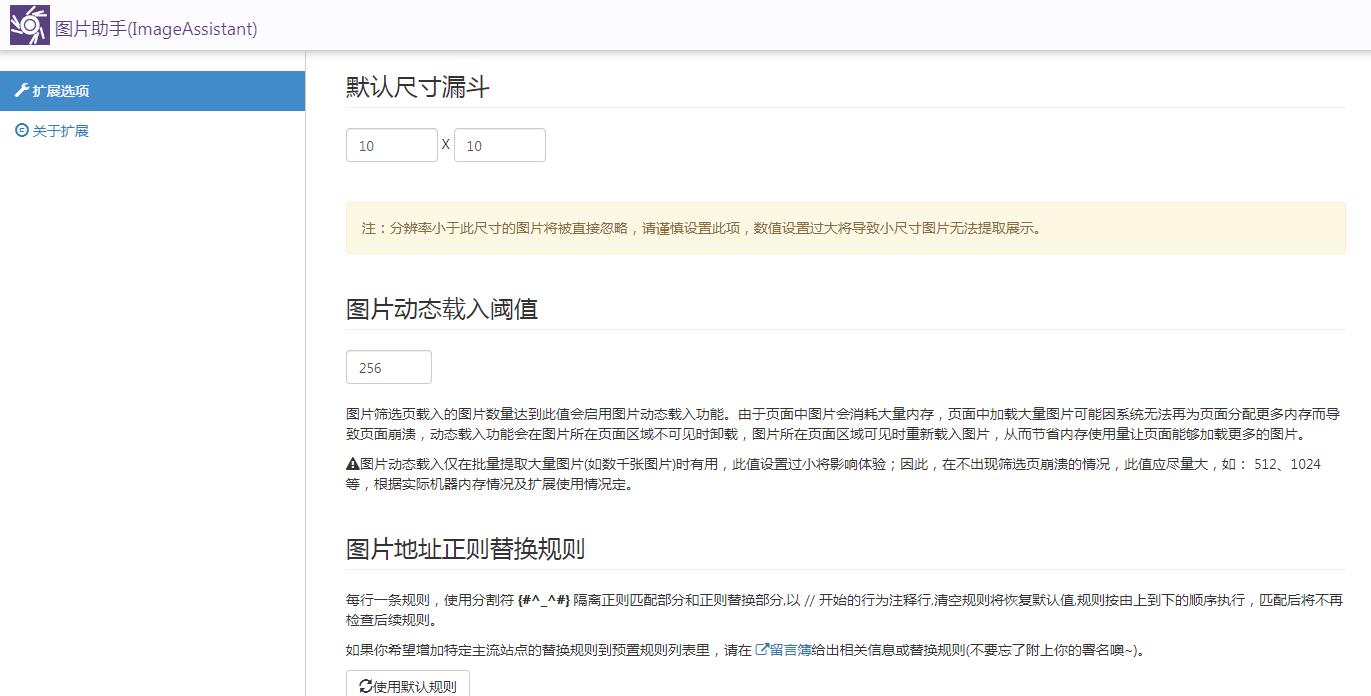Click the highlighted blue sidebar row
Image resolution: width=1371 pixels, height=696 pixels.
152,90
